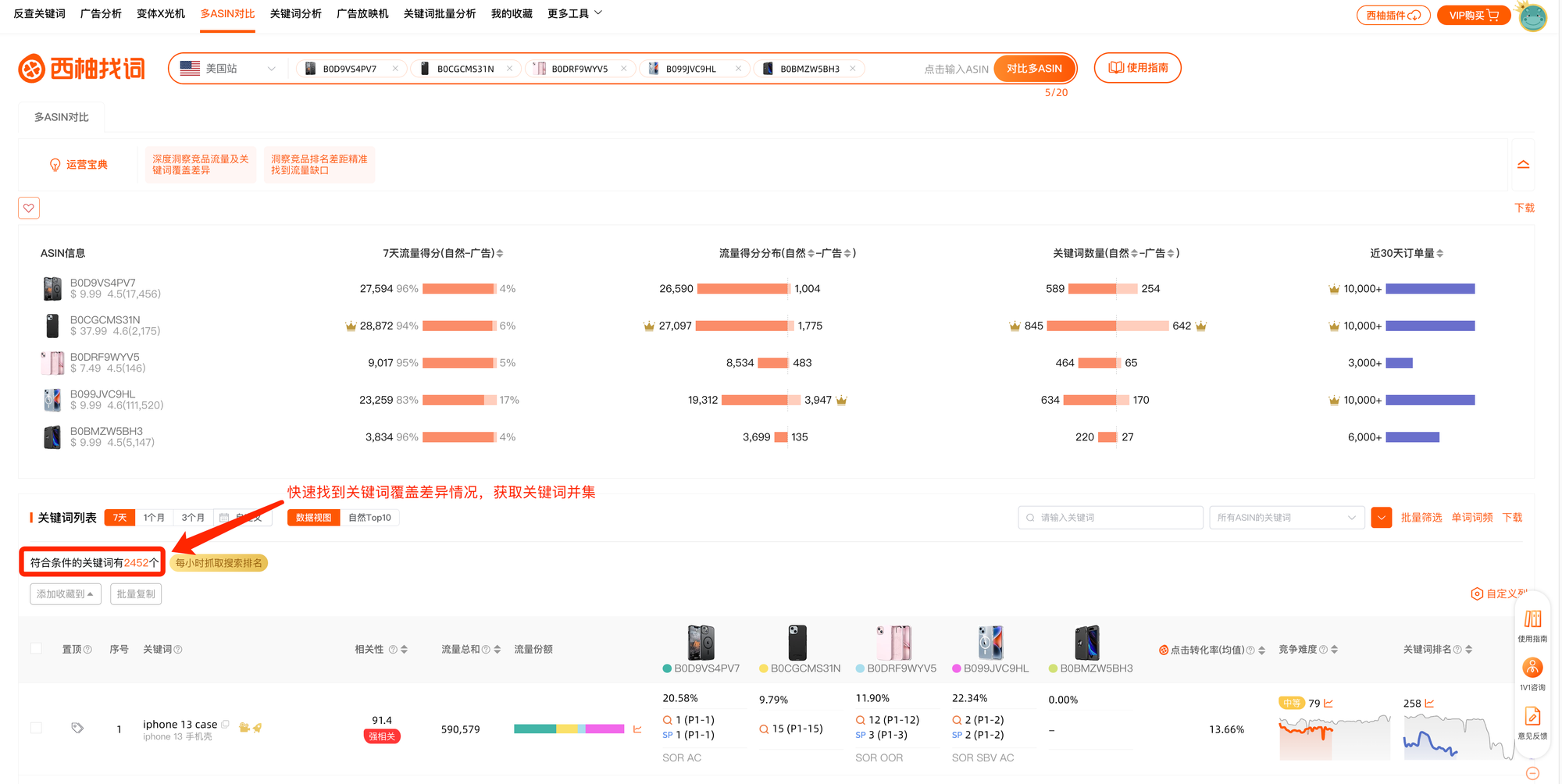The width and height of the screenshot is (1562, 784).
Task: Open the 广告分析 menu item
Action: pyautogui.click(x=101, y=13)
